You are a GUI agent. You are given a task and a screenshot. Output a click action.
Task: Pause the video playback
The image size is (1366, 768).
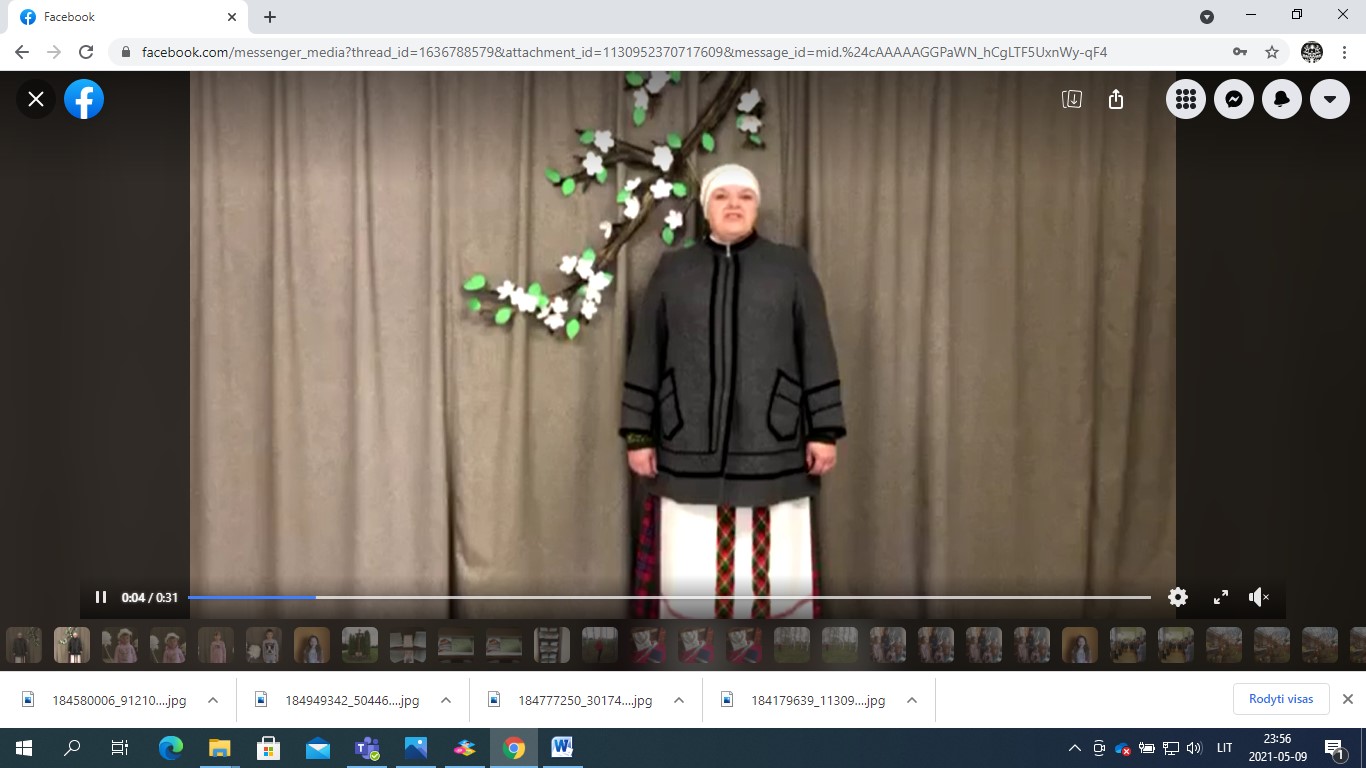pyautogui.click(x=101, y=597)
